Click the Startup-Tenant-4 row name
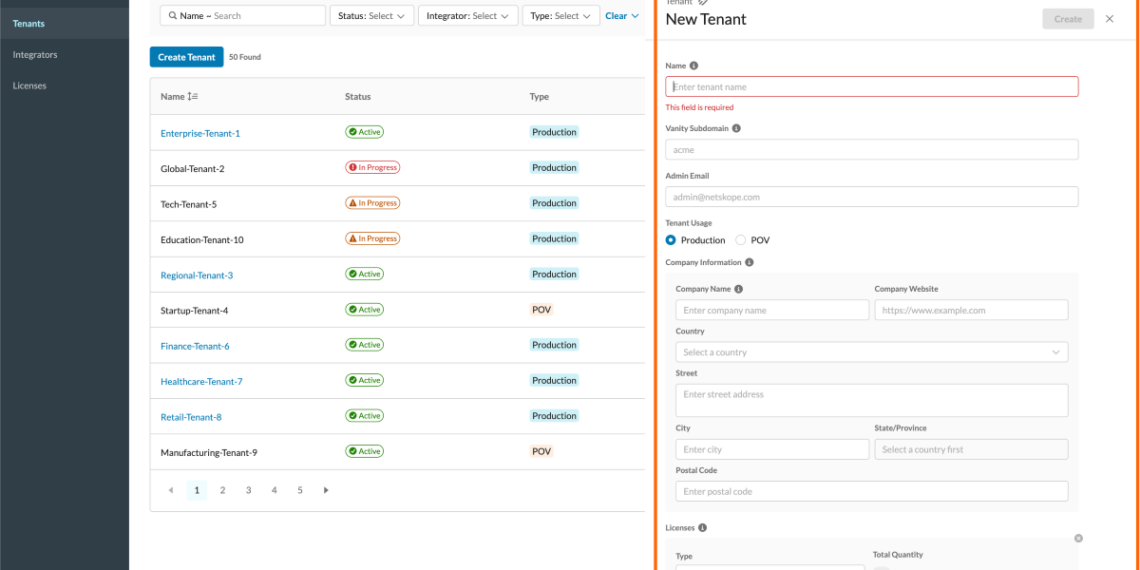1140x570 pixels. point(194,310)
